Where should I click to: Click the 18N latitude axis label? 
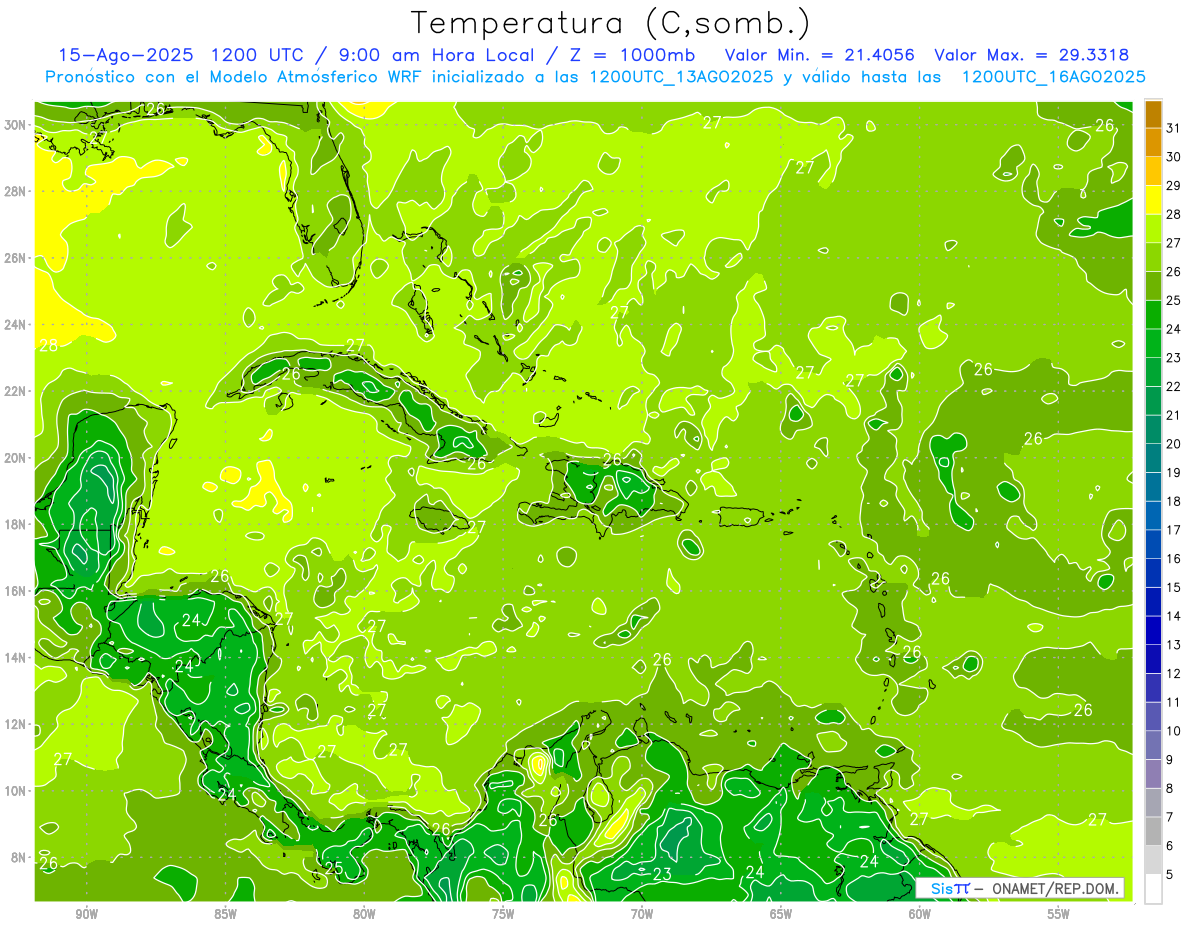(x=15, y=524)
